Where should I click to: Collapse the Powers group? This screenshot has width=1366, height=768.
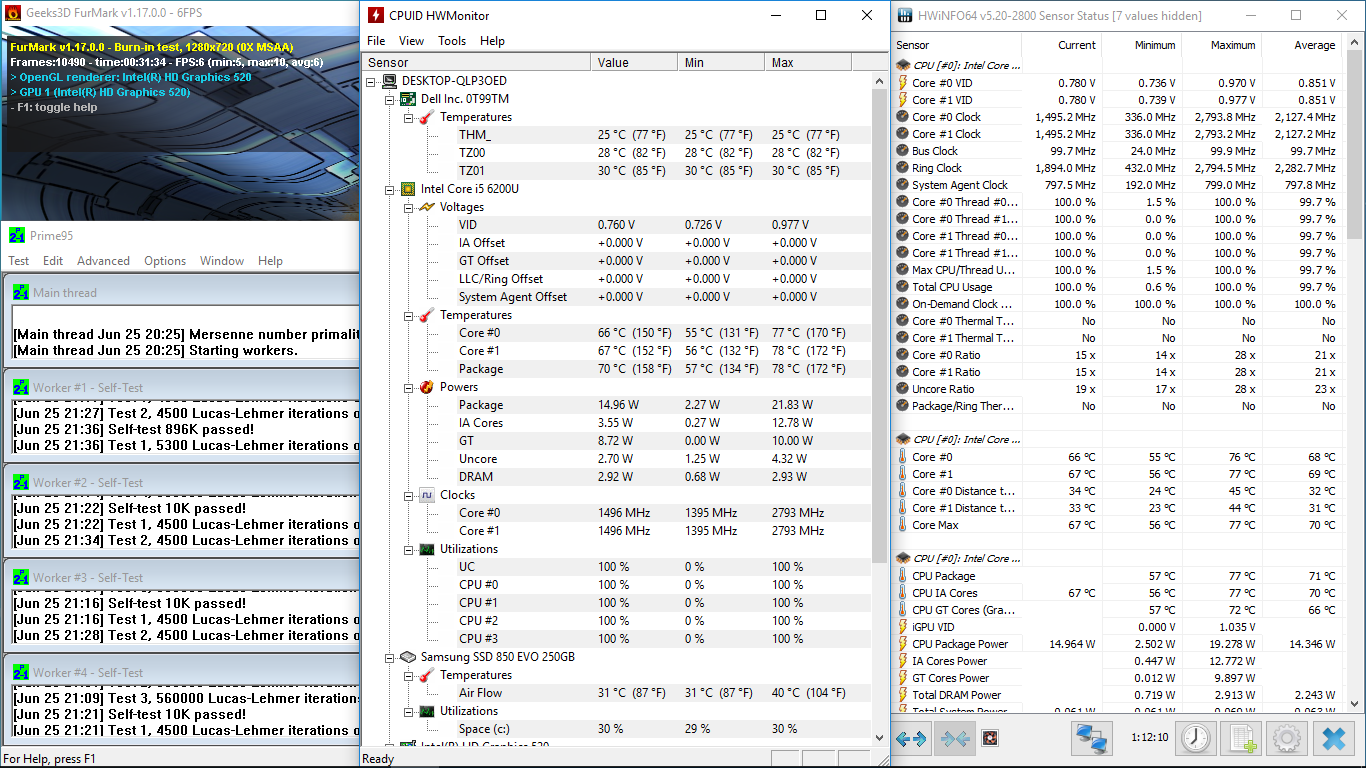(x=408, y=387)
